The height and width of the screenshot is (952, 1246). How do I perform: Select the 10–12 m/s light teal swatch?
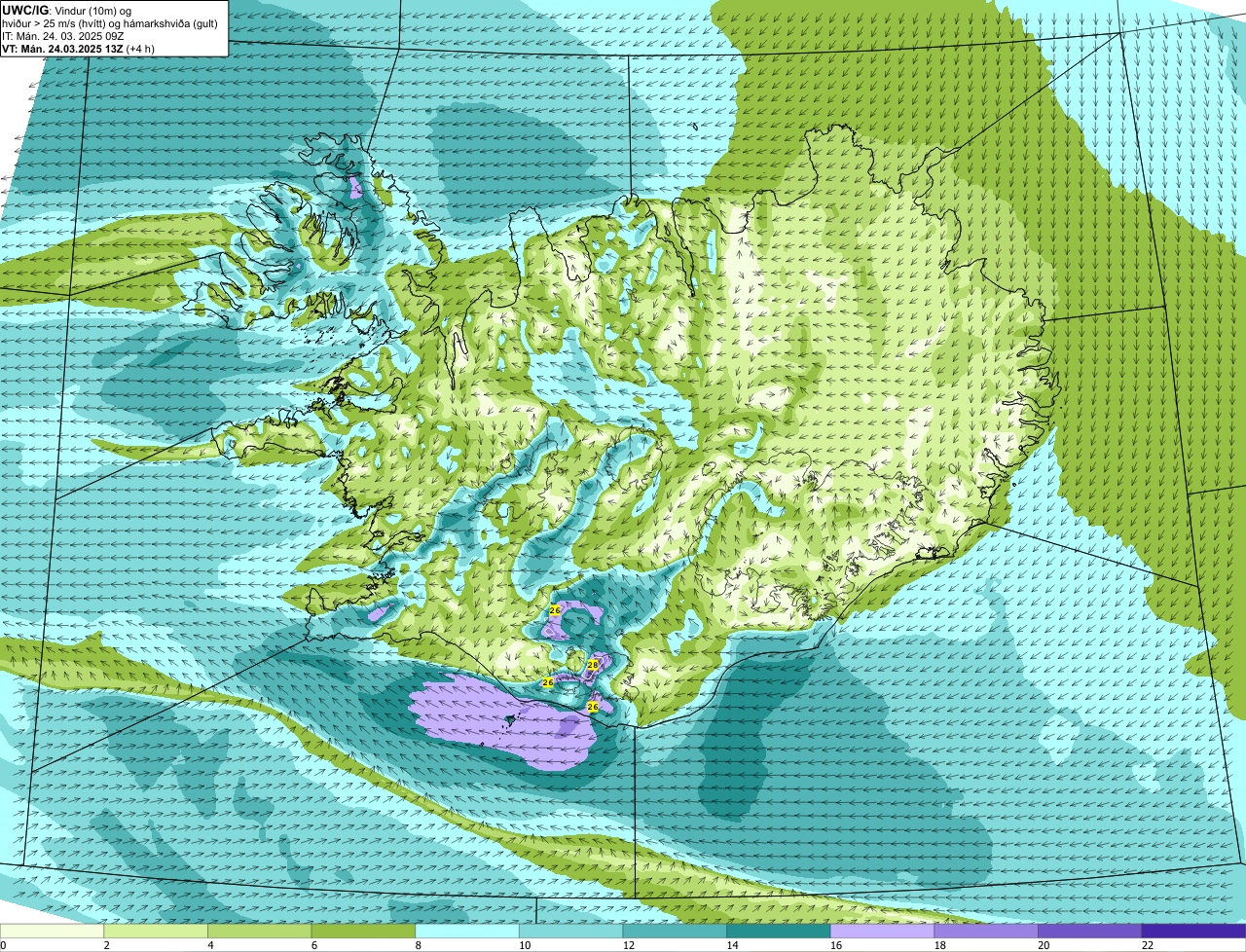(570, 931)
